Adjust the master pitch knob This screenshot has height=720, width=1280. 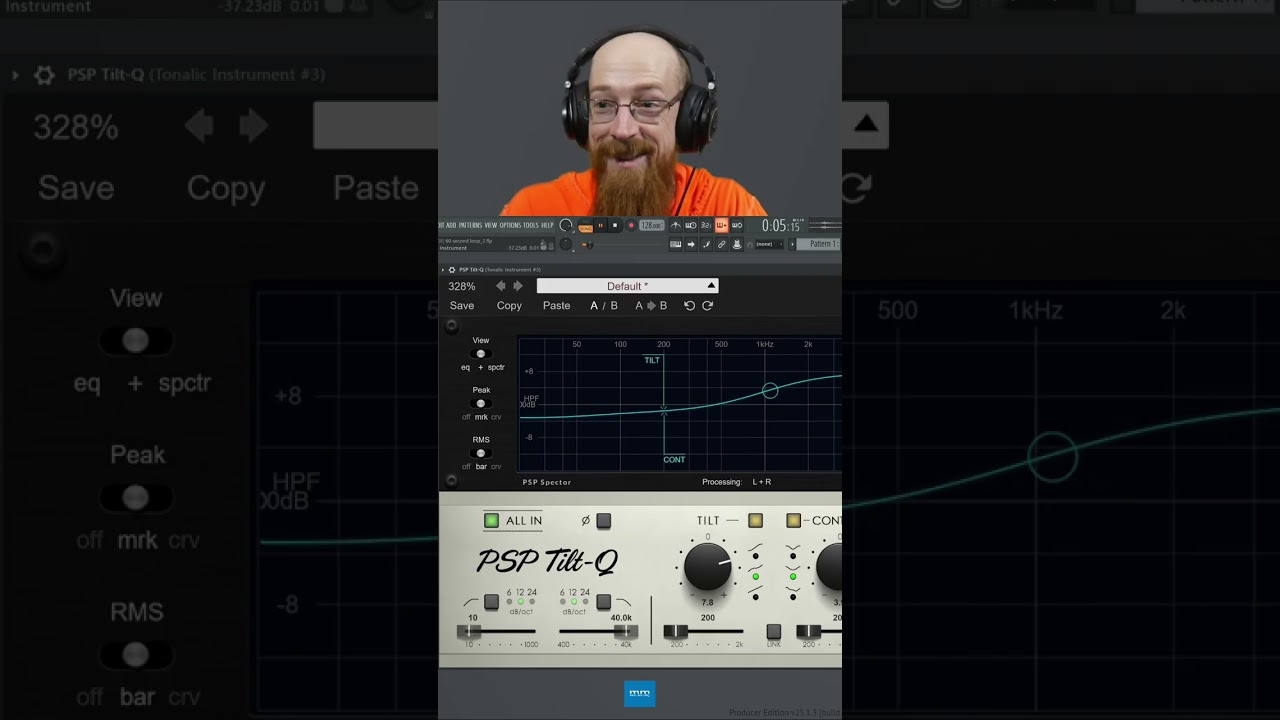(565, 244)
